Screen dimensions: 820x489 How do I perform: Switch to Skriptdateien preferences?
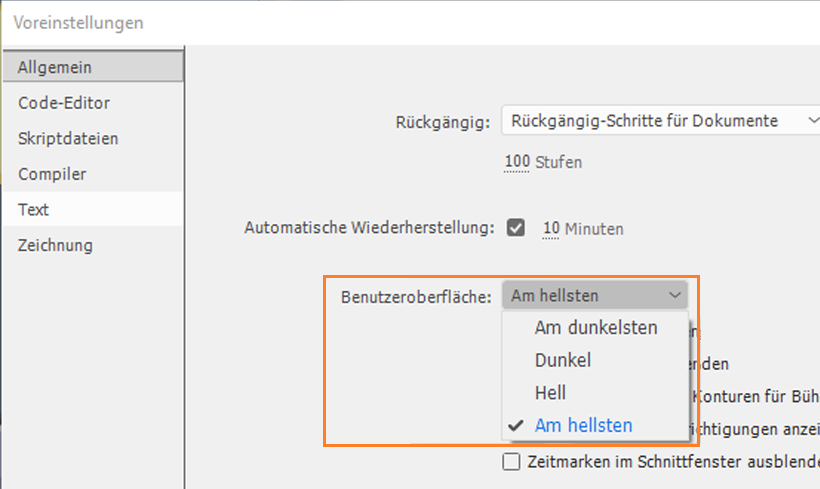tap(68, 138)
